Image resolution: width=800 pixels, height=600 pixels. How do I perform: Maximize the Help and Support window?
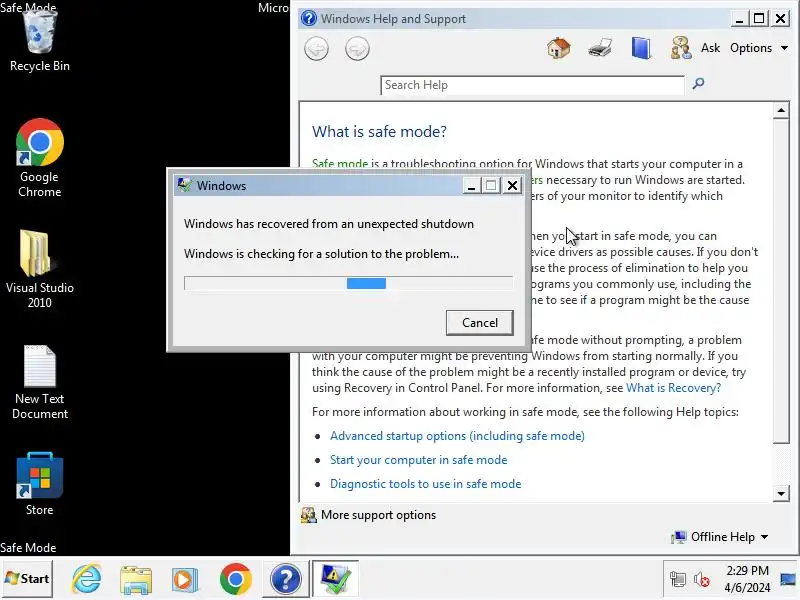pyautogui.click(x=759, y=19)
